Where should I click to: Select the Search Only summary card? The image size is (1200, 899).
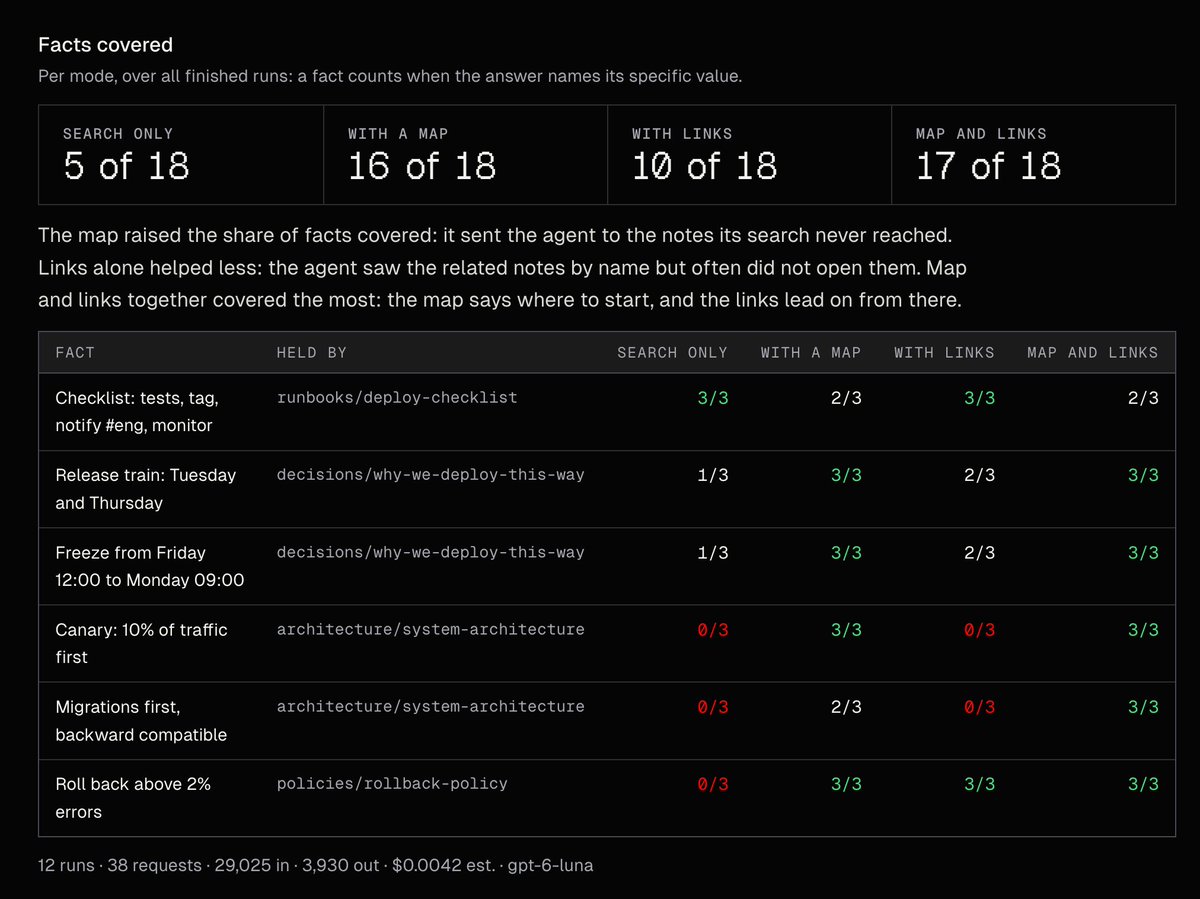(181, 155)
